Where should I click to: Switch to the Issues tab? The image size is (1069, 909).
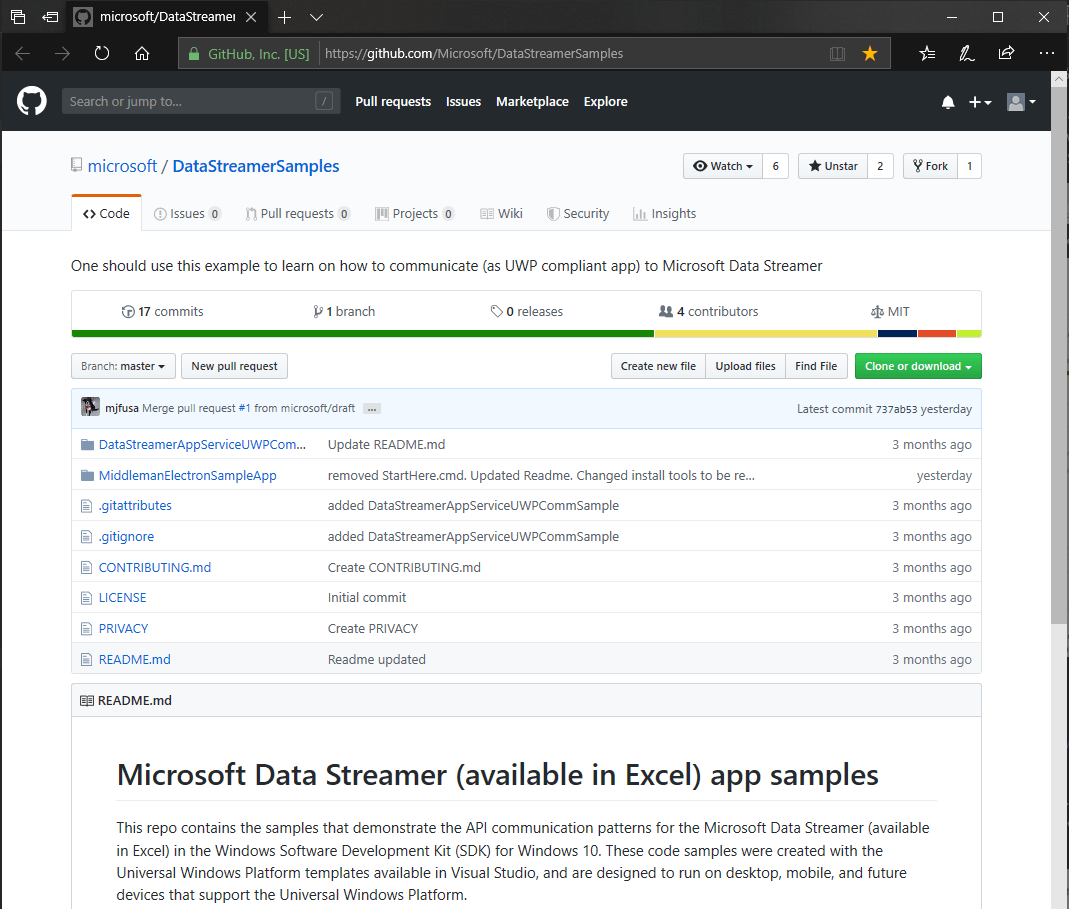click(x=187, y=213)
